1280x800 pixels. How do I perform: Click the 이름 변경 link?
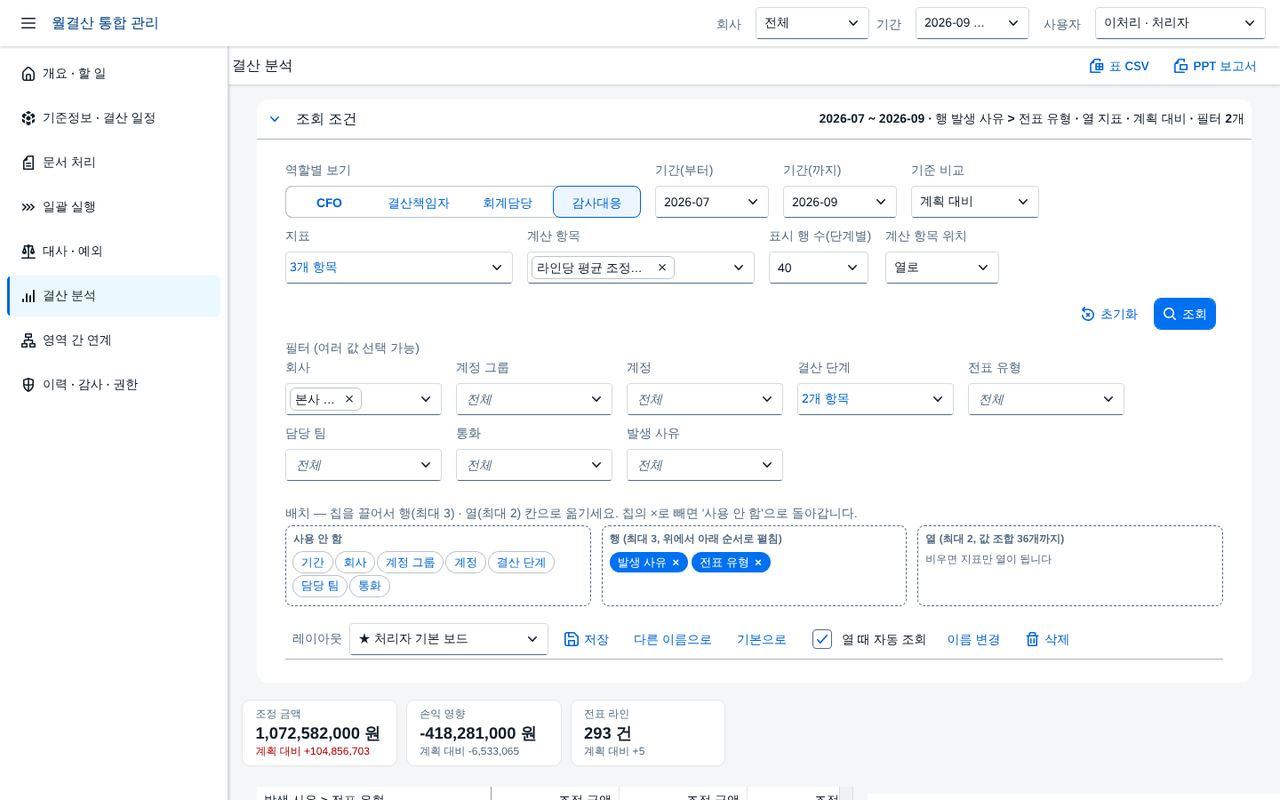pyautogui.click(x=973, y=639)
